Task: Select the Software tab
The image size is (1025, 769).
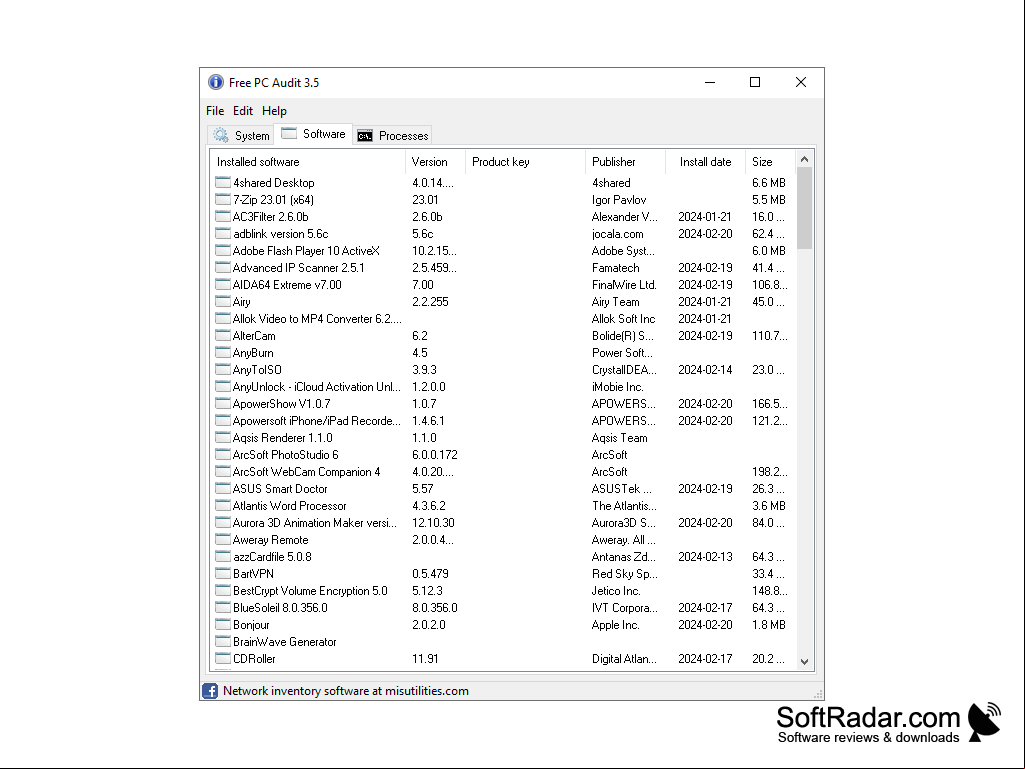Action: pyautogui.click(x=314, y=134)
